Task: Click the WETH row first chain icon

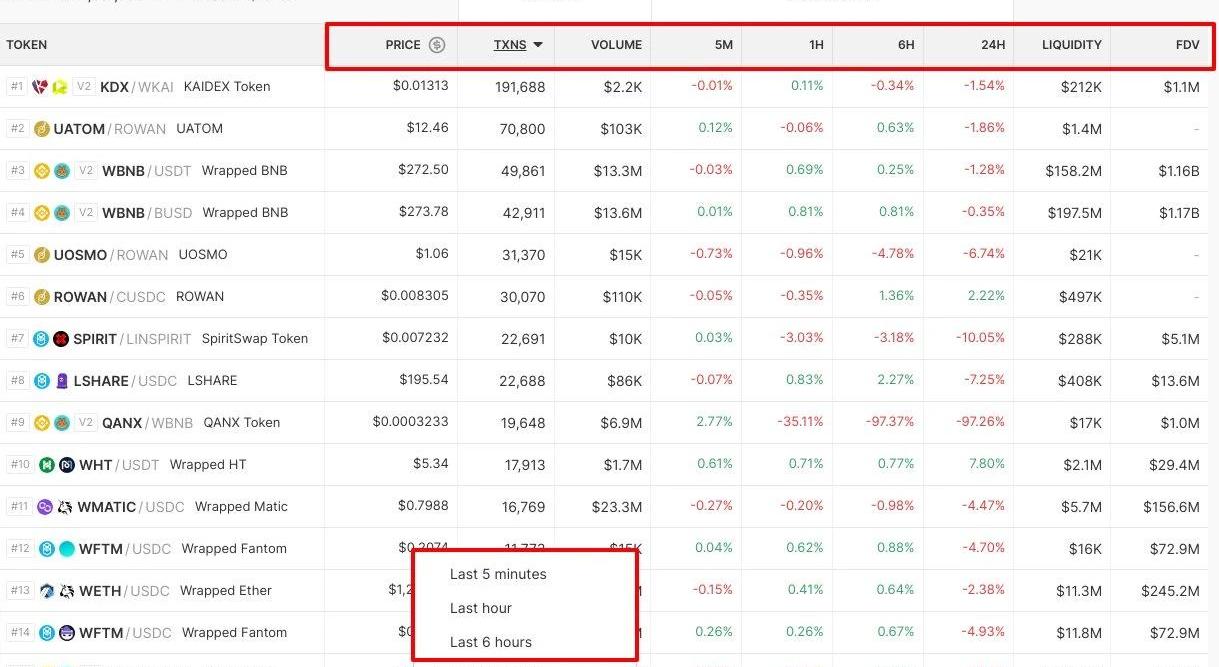Action: (x=46, y=591)
